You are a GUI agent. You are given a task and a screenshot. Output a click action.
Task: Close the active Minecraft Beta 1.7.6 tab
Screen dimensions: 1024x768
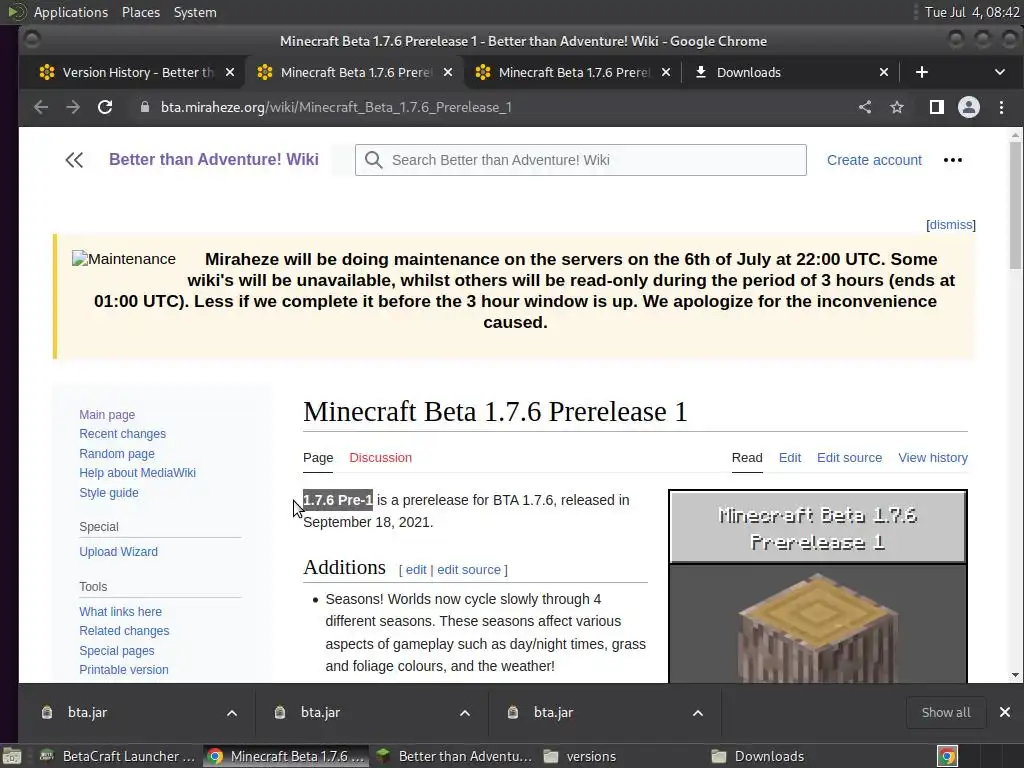(x=448, y=72)
